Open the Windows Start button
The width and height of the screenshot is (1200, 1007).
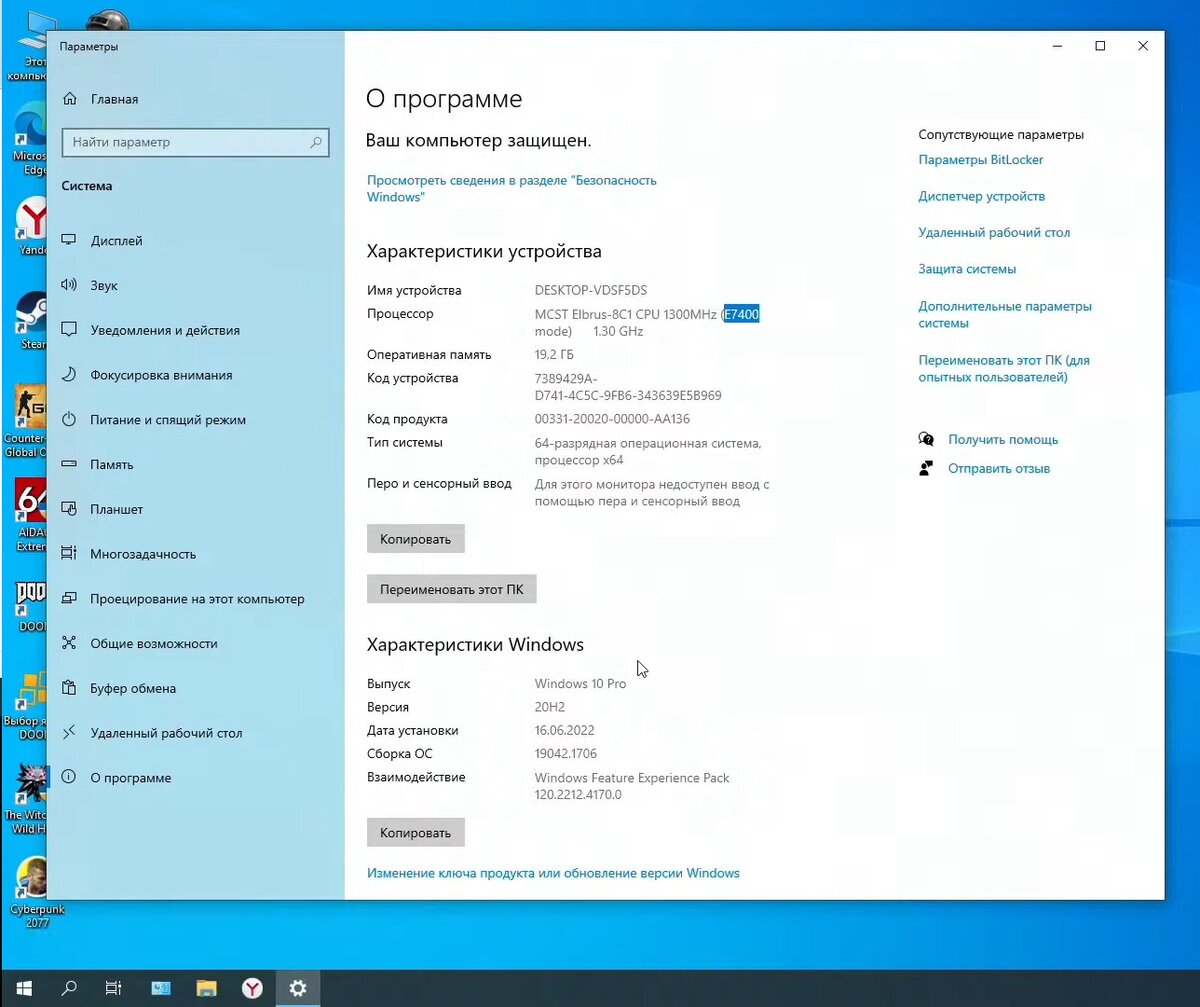click(23, 988)
